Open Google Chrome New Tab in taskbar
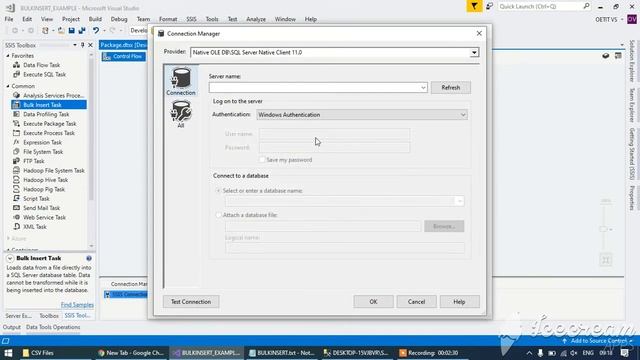 (131, 353)
